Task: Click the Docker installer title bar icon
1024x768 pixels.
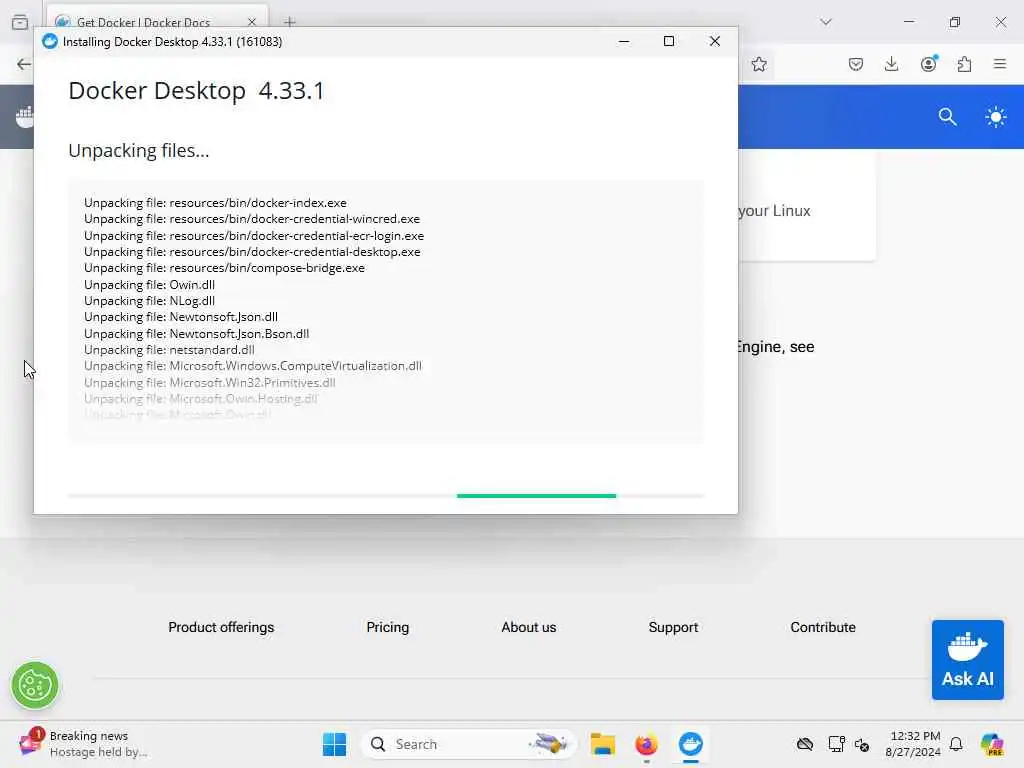Action: [50, 42]
